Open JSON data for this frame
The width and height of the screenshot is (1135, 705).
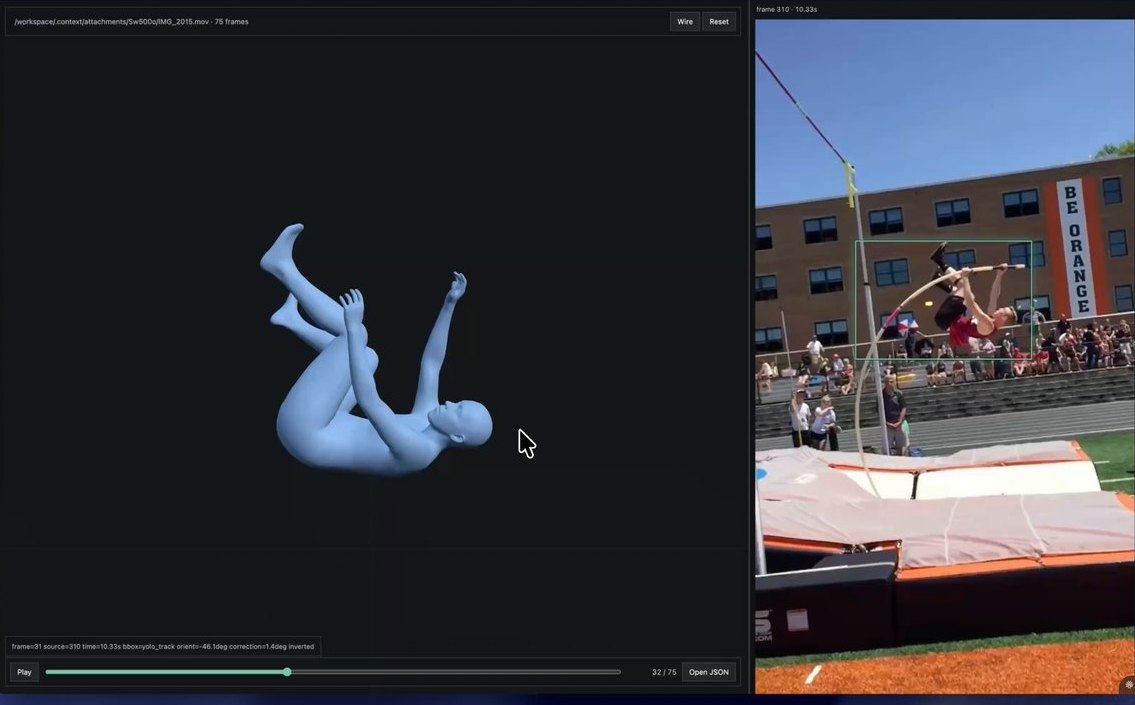(709, 672)
